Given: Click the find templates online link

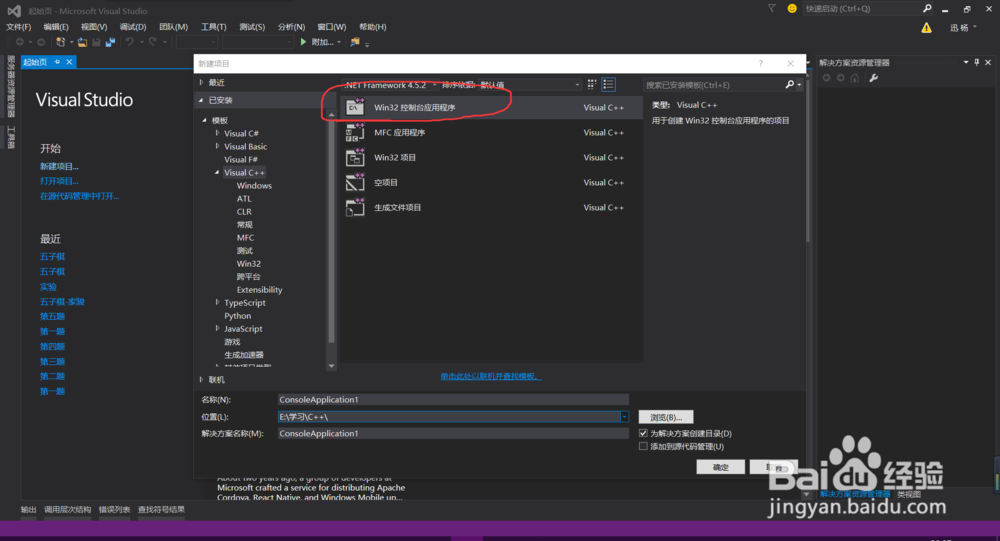Looking at the screenshot, I should click(490, 376).
